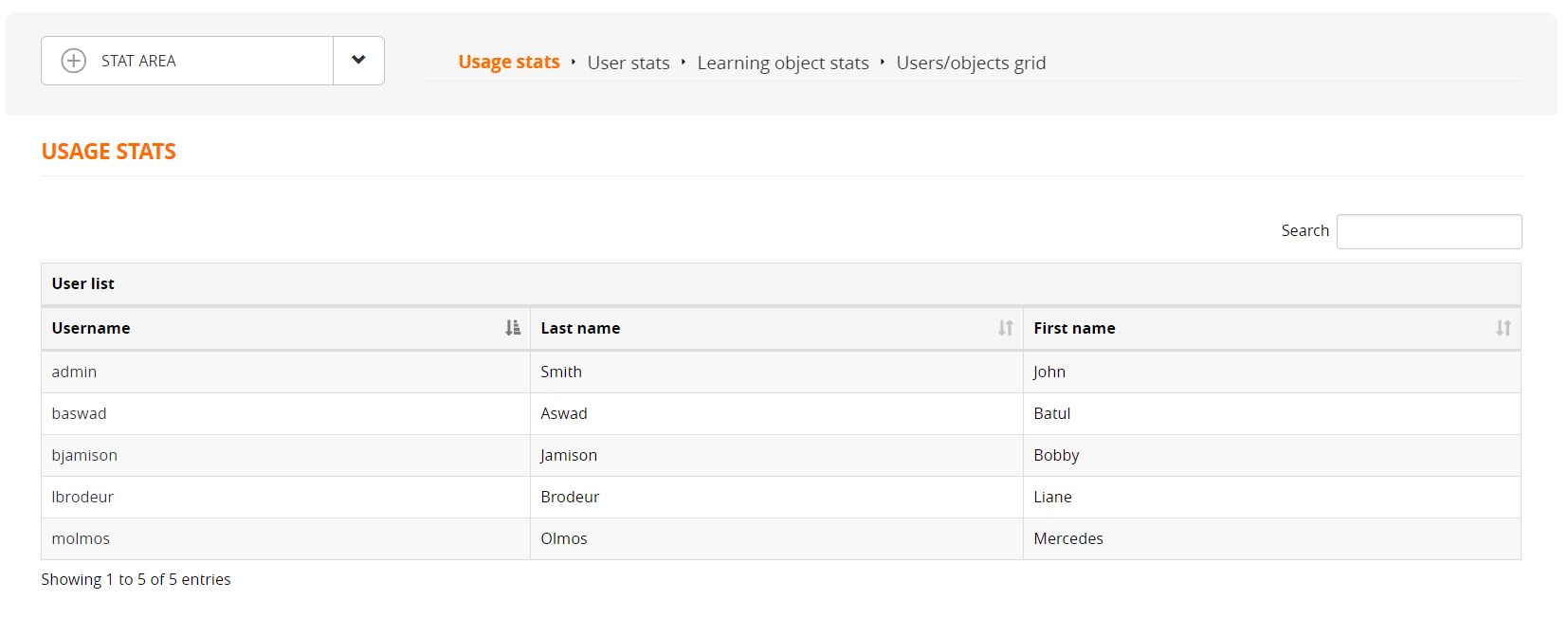Viewport: 1568px width, 636px height.
Task: Open the lbrodeur username link
Action: [x=82, y=497]
